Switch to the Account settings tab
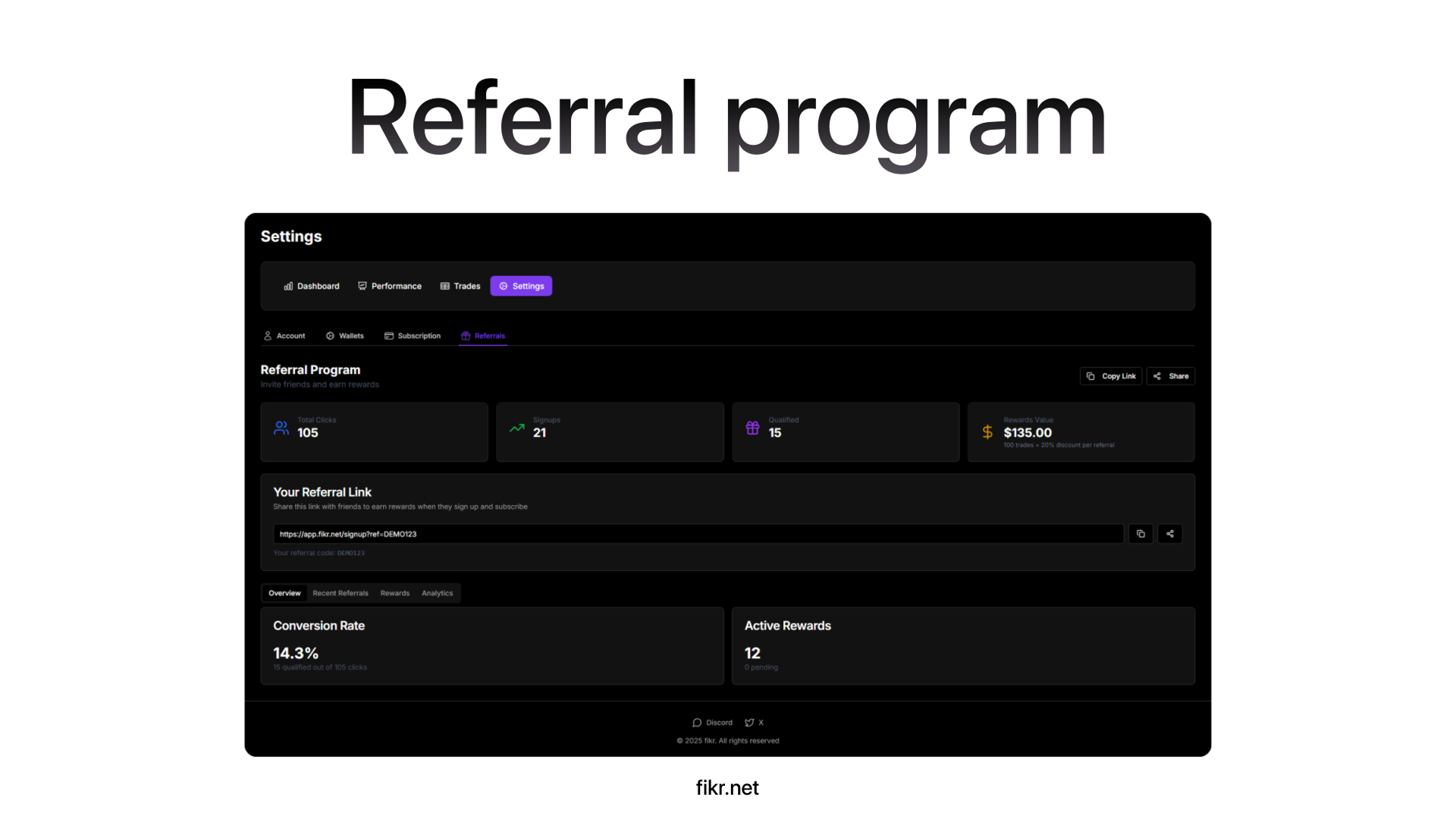 [x=284, y=336]
